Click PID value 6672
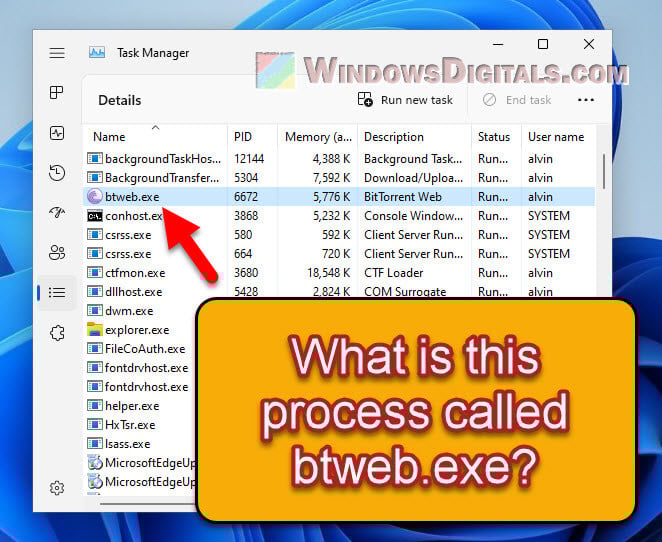 tap(246, 197)
